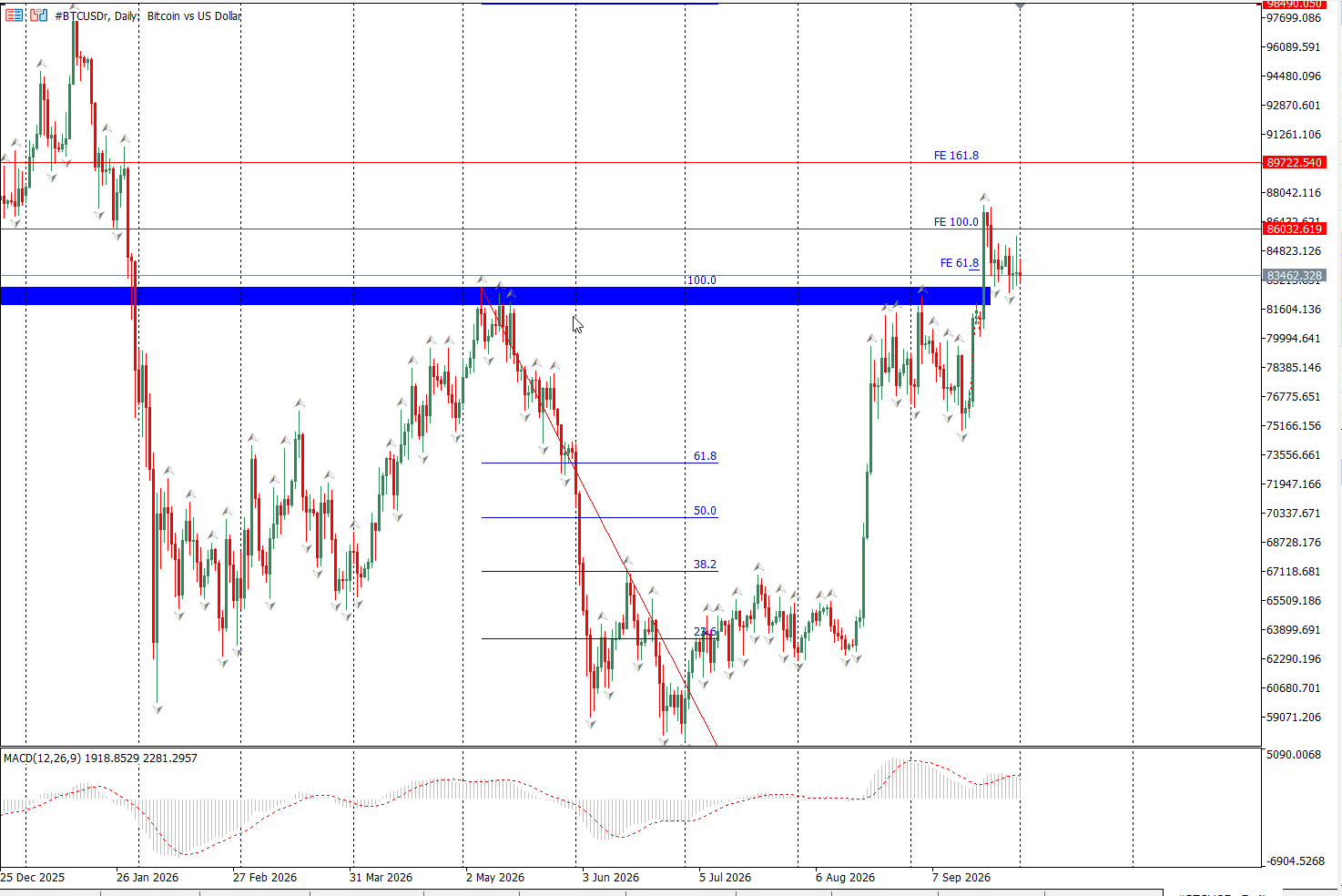The height and width of the screenshot is (896, 1342).
Task: Click 5090.0068 on the MACD scale
Action: 1293,755
